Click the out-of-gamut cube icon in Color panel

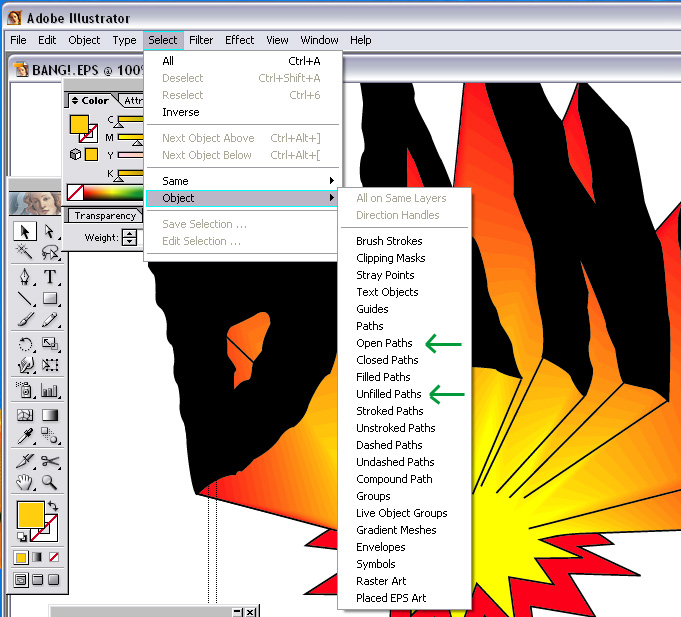pyautogui.click(x=75, y=155)
